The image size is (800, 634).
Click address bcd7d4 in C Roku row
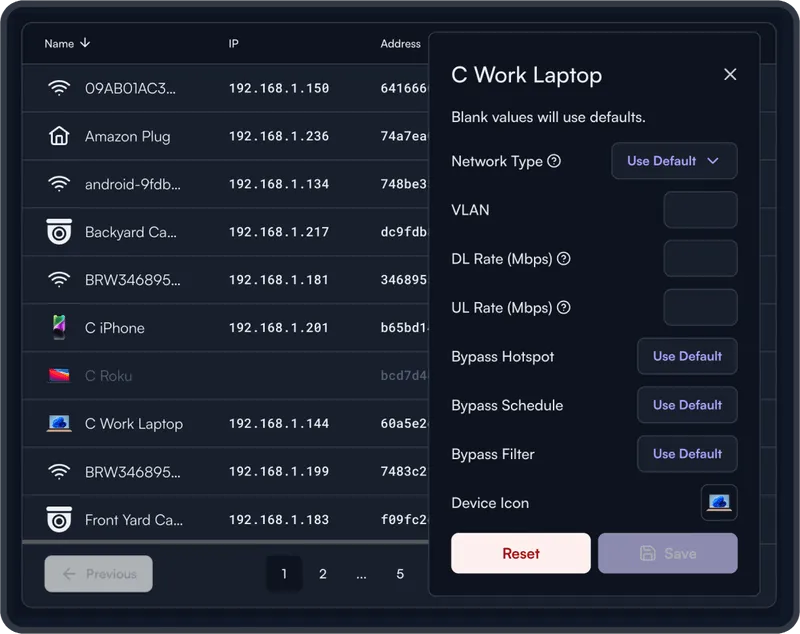click(x=404, y=375)
